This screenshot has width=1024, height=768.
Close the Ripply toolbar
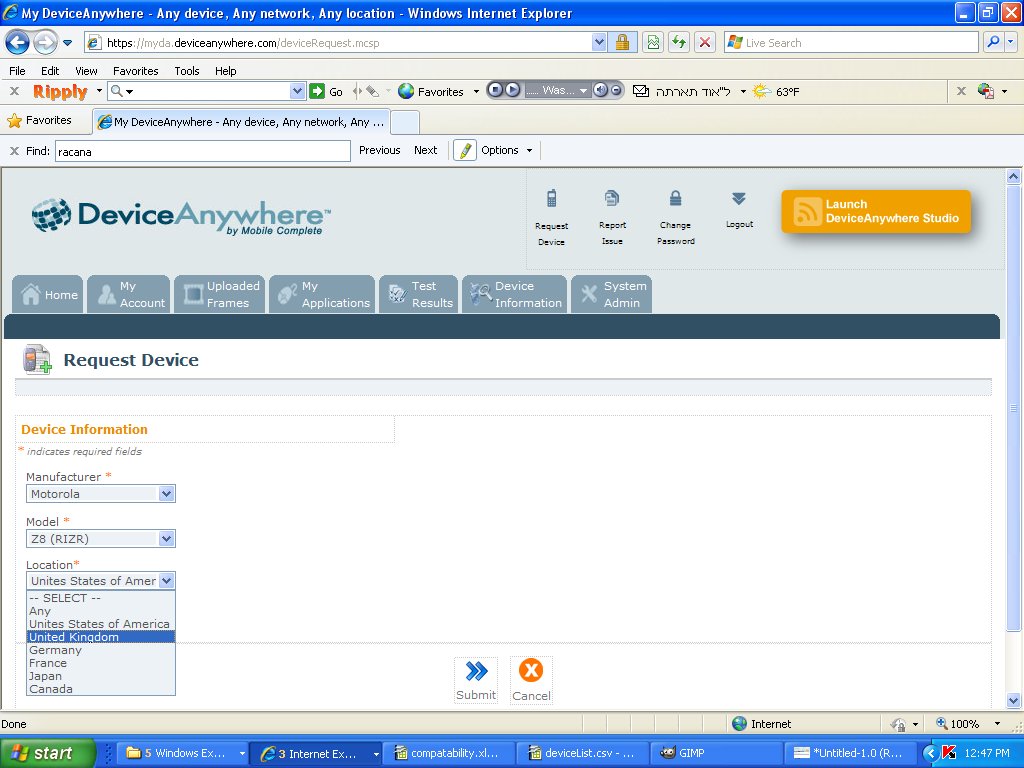pos(14,91)
